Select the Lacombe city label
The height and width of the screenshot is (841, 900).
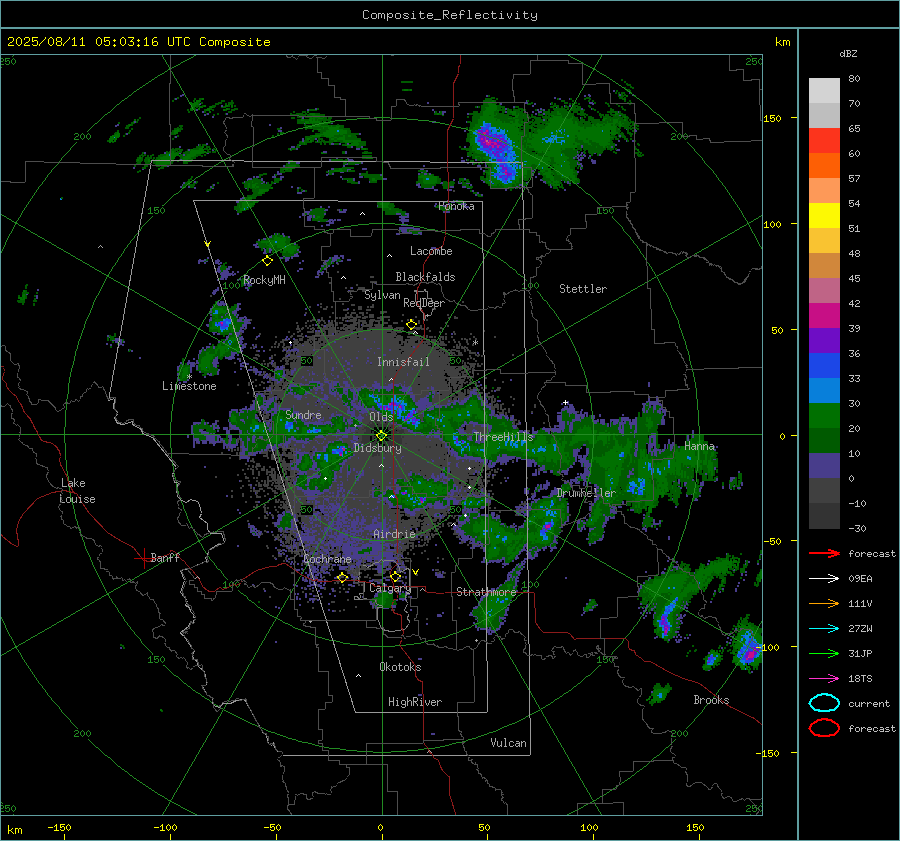pos(431,251)
